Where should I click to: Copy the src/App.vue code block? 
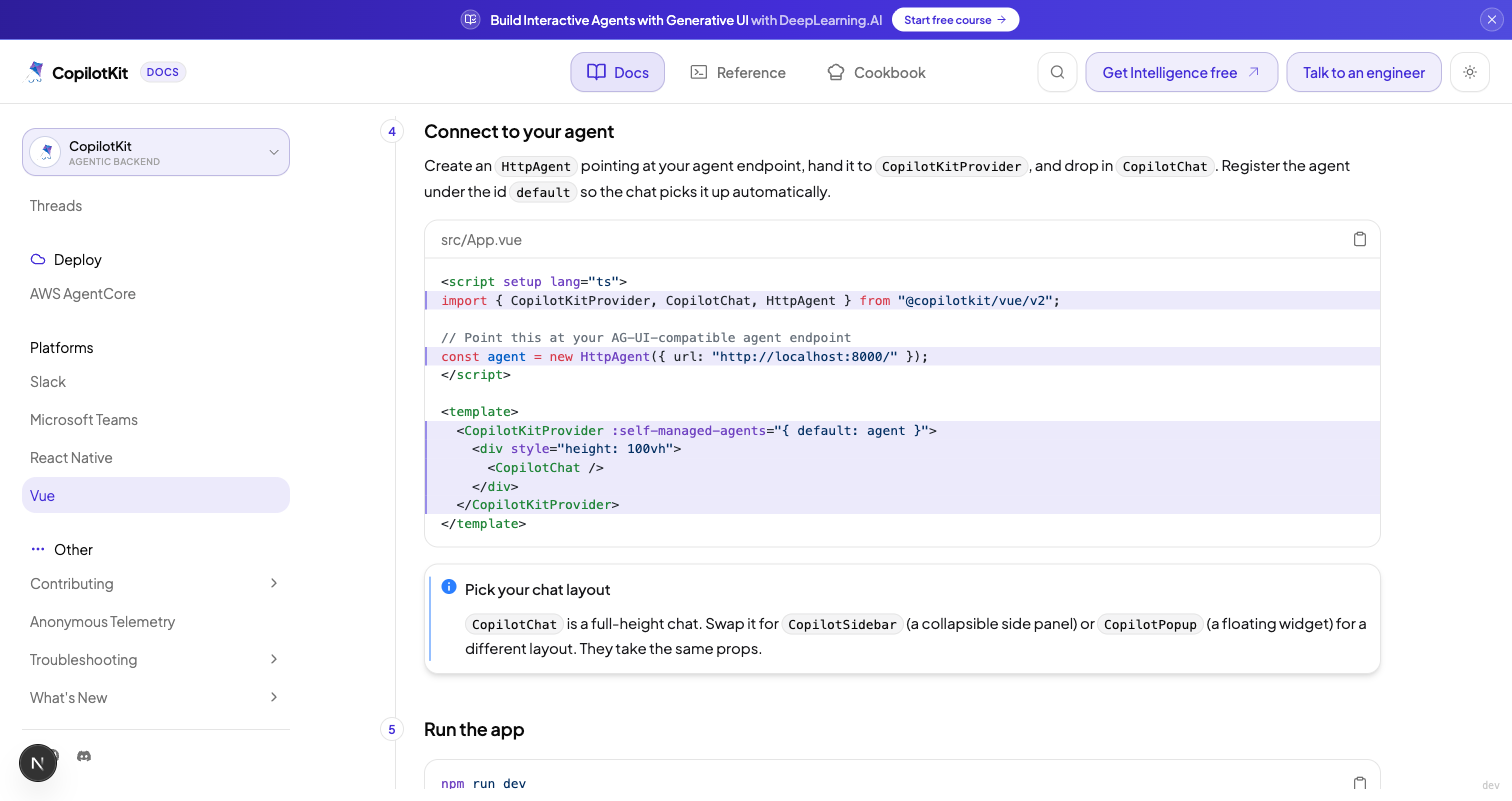[1359, 239]
